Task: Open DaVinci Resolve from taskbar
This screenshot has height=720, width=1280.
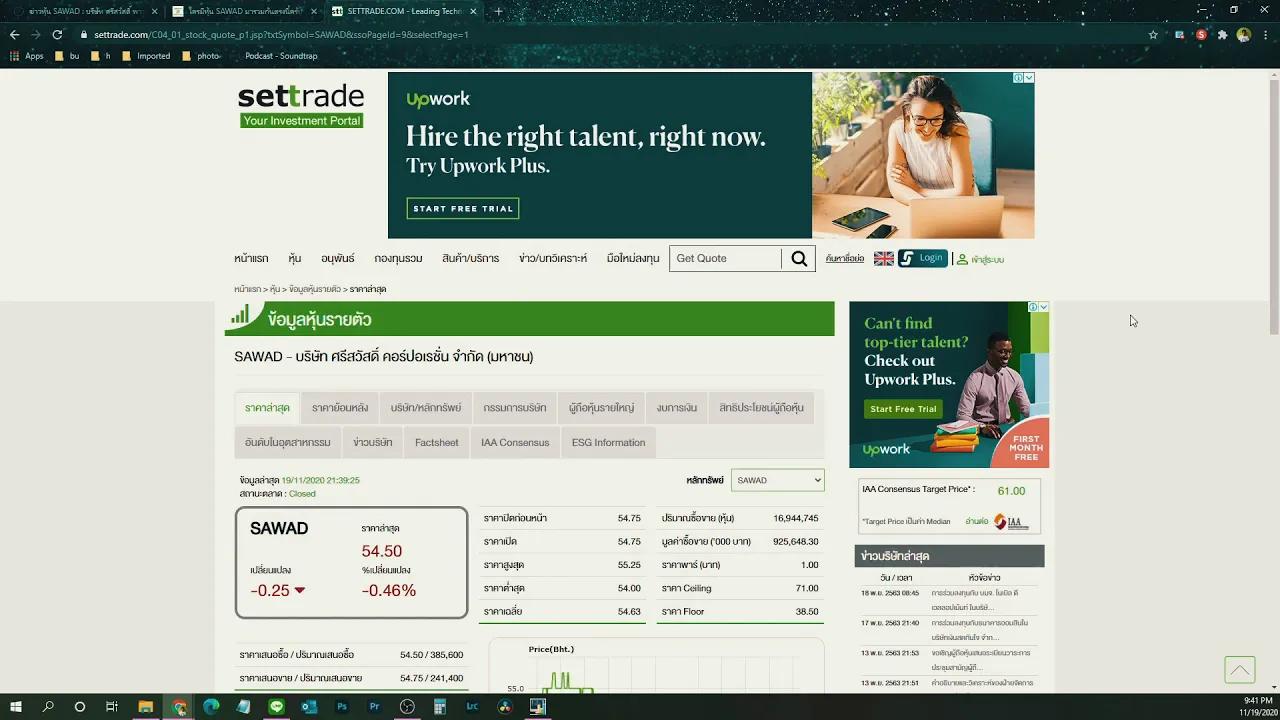Action: coord(505,706)
